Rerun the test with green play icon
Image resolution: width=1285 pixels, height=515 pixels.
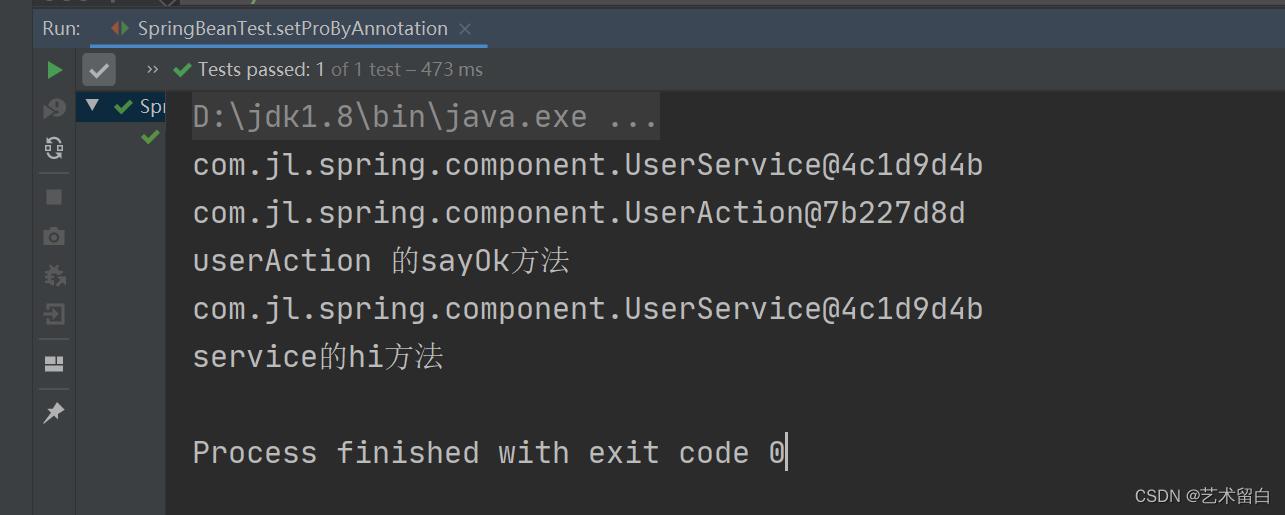pyautogui.click(x=55, y=70)
